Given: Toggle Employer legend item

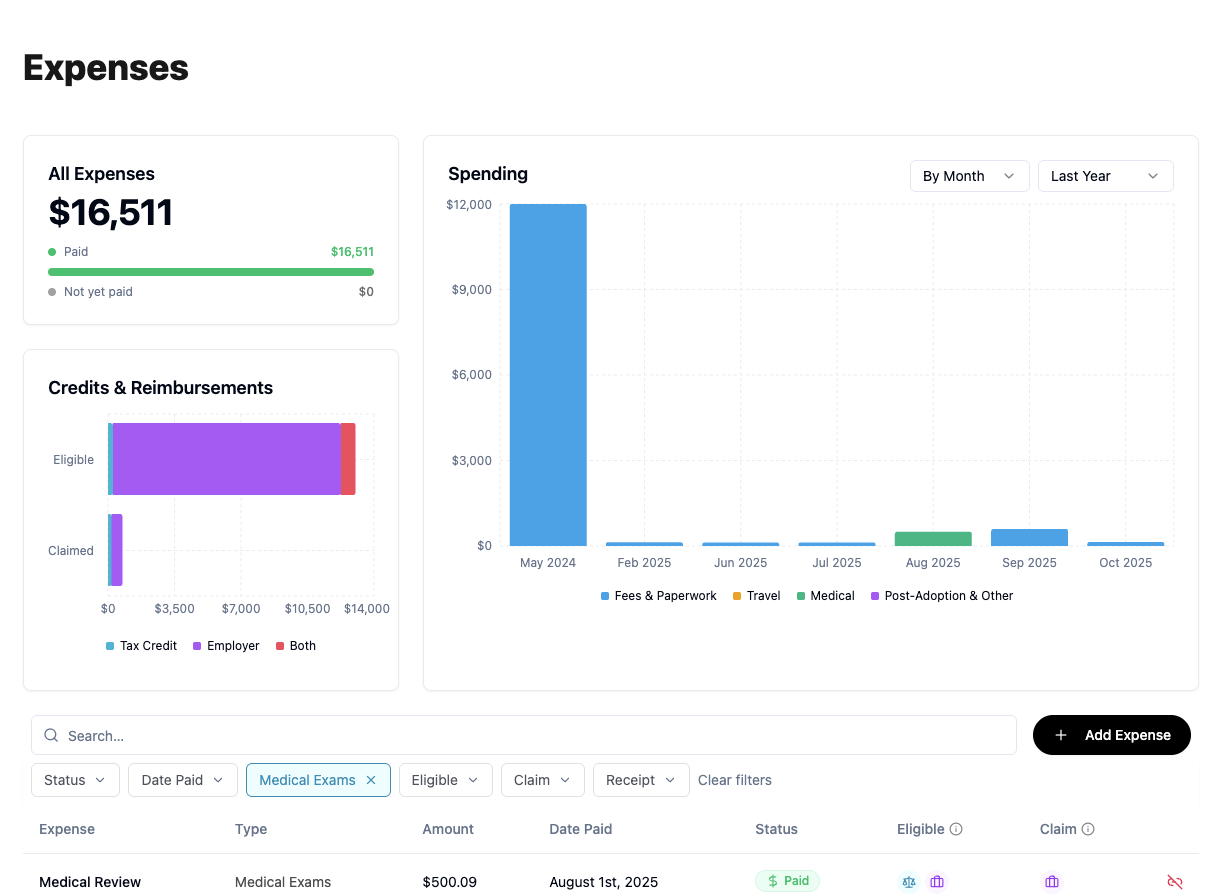Looking at the screenshot, I should click(x=226, y=646).
